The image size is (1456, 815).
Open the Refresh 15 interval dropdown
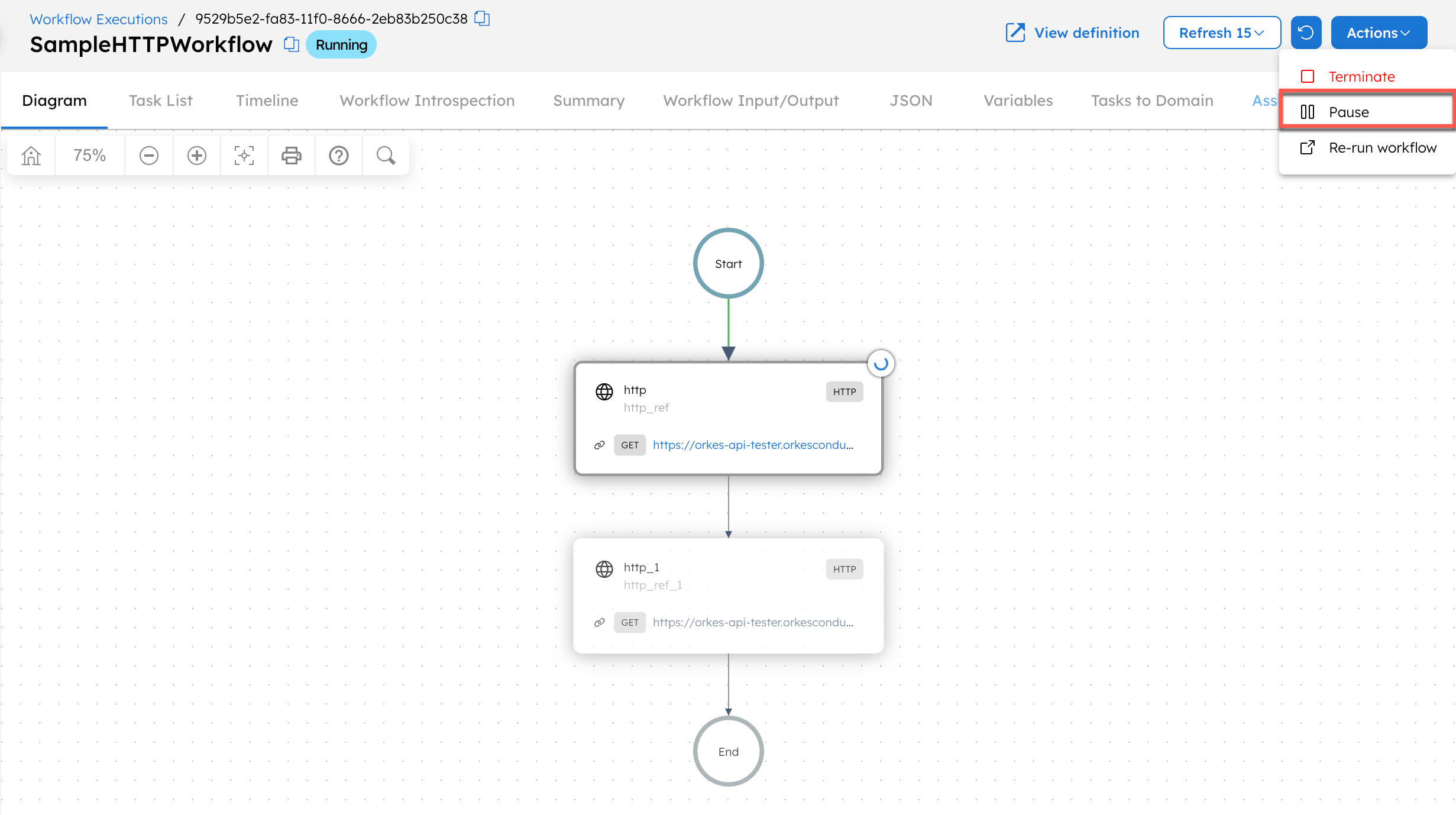[x=1222, y=33]
